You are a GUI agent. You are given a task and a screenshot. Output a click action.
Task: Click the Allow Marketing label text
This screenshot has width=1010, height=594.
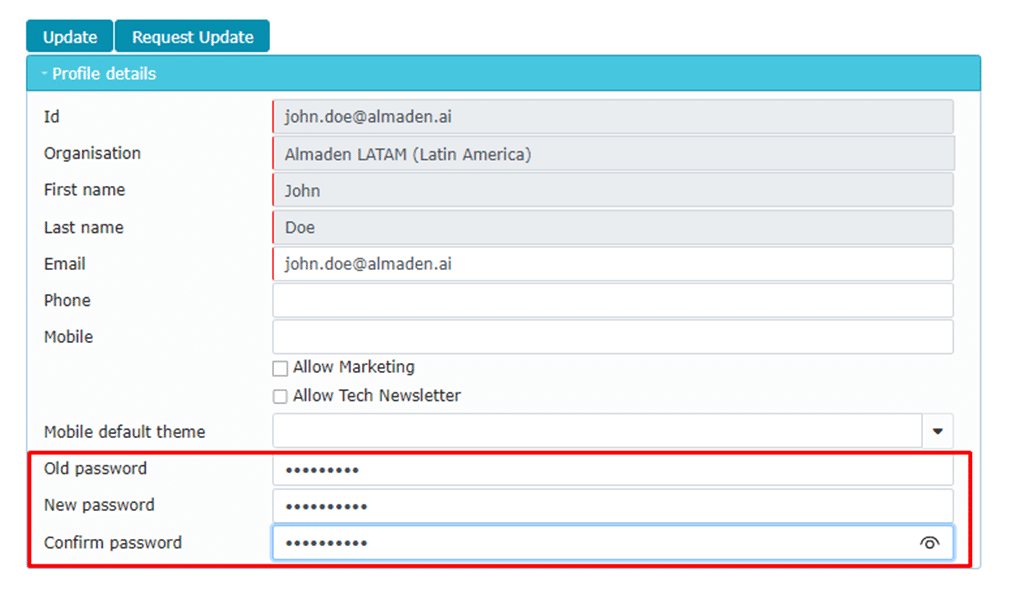(353, 368)
